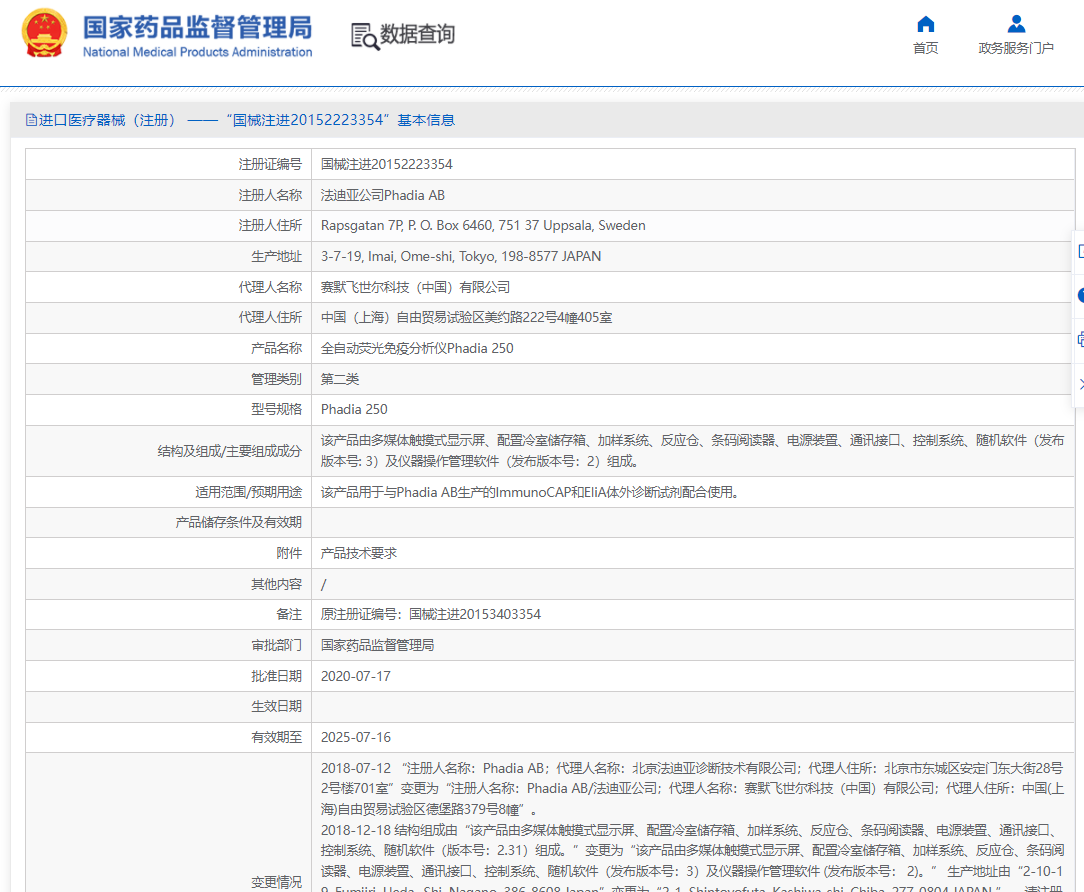Click the document icon before 进口医疗器械（注册）
Screen dimensions: 1084x892
pos(31,120)
